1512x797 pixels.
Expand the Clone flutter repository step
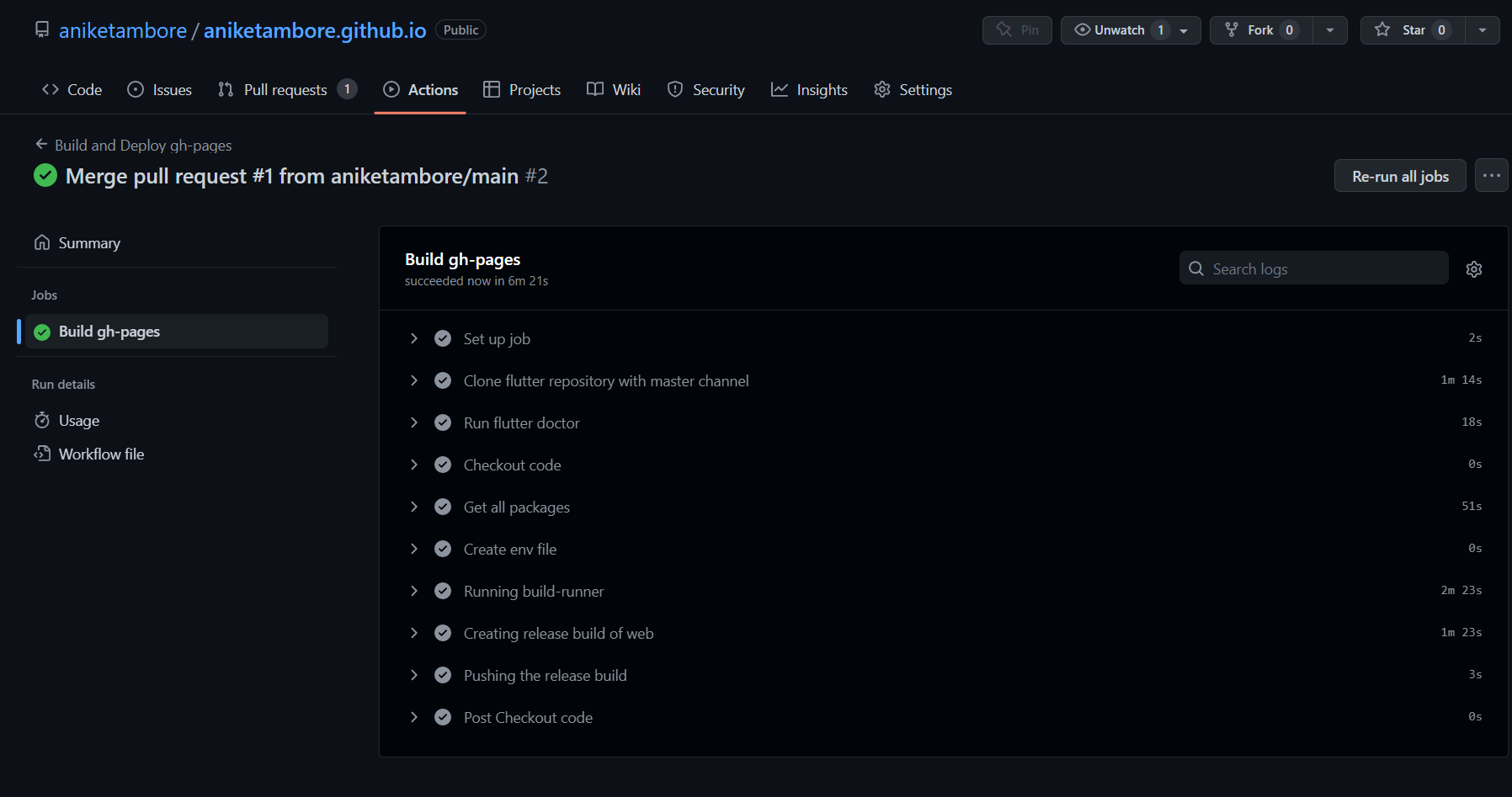pos(414,380)
